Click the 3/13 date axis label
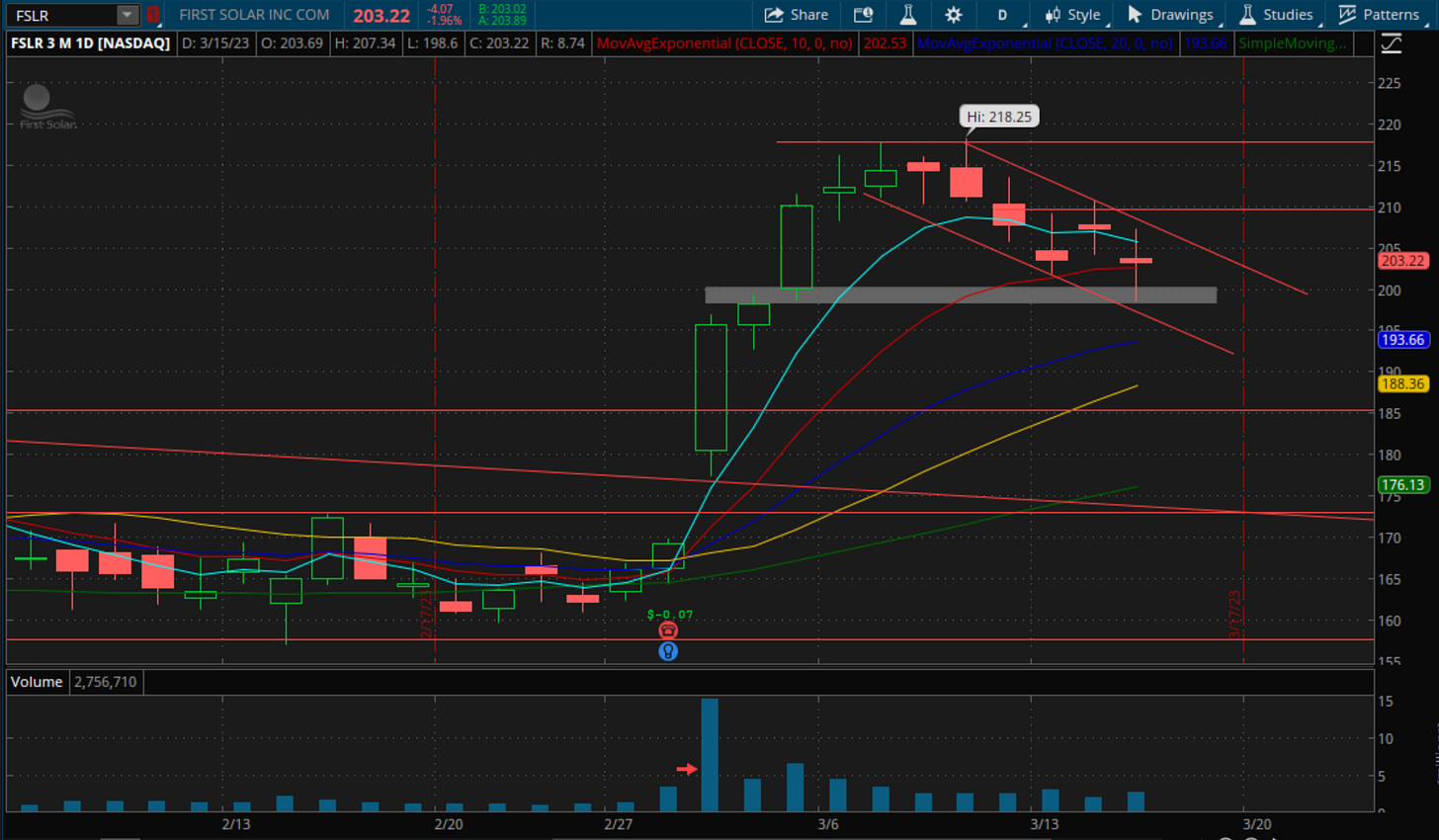The width and height of the screenshot is (1439, 840). 1045,824
